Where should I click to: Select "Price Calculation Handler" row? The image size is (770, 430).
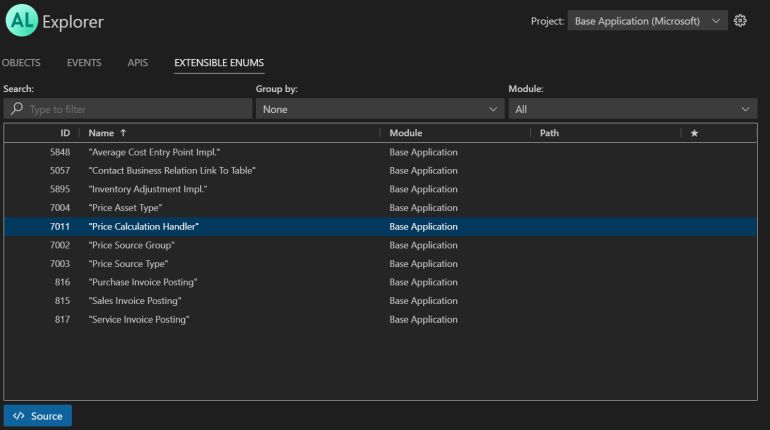click(380, 226)
